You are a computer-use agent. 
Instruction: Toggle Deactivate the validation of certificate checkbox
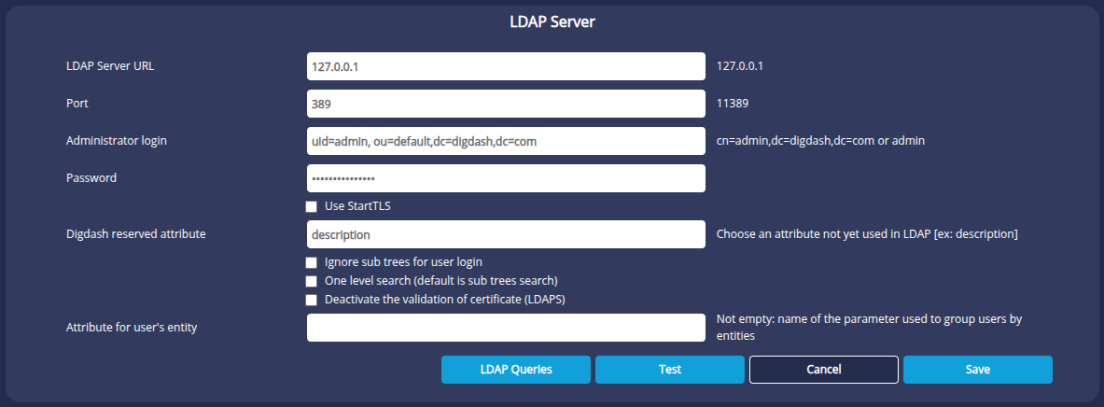coord(312,299)
